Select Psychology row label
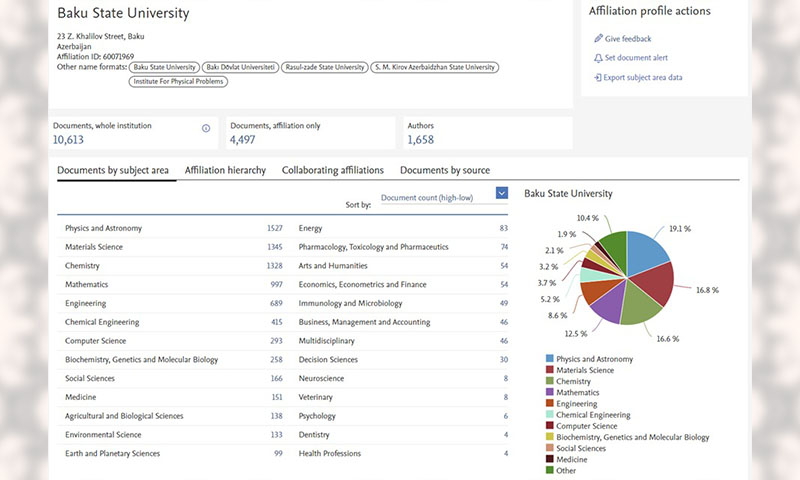The height and width of the screenshot is (480, 800). 317,416
